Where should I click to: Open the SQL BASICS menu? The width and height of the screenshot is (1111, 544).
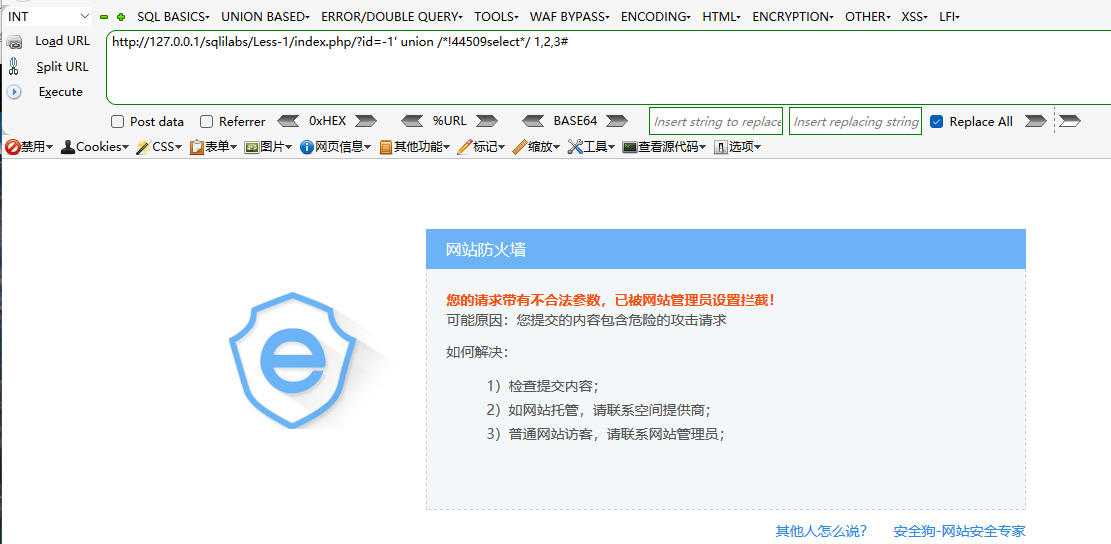174,17
